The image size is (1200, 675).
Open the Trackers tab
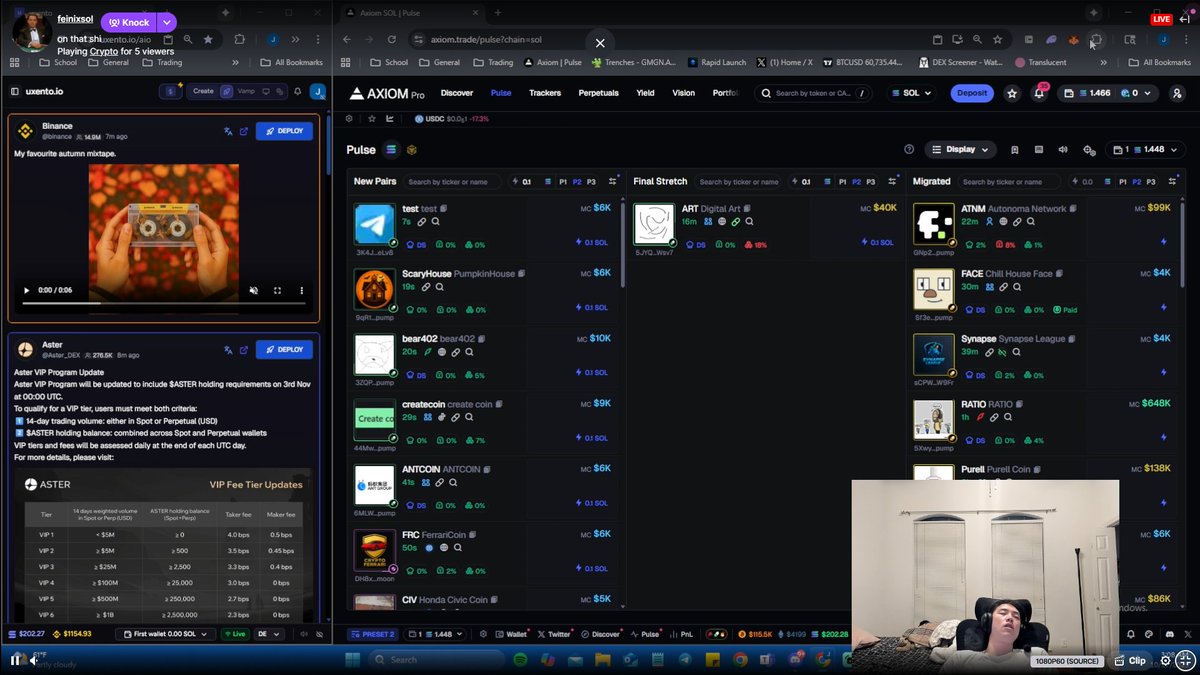click(545, 93)
